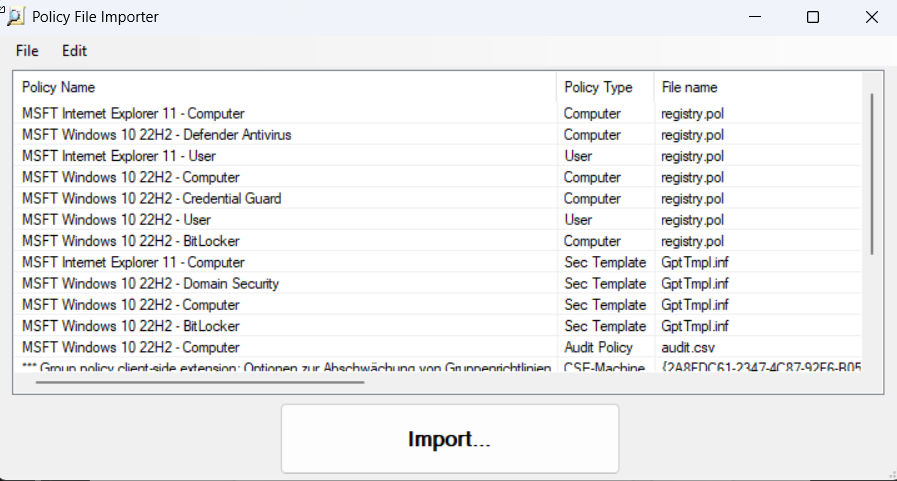Click the horizontal scrollbar thumb of the list
897x481 pixels.
pos(200,382)
